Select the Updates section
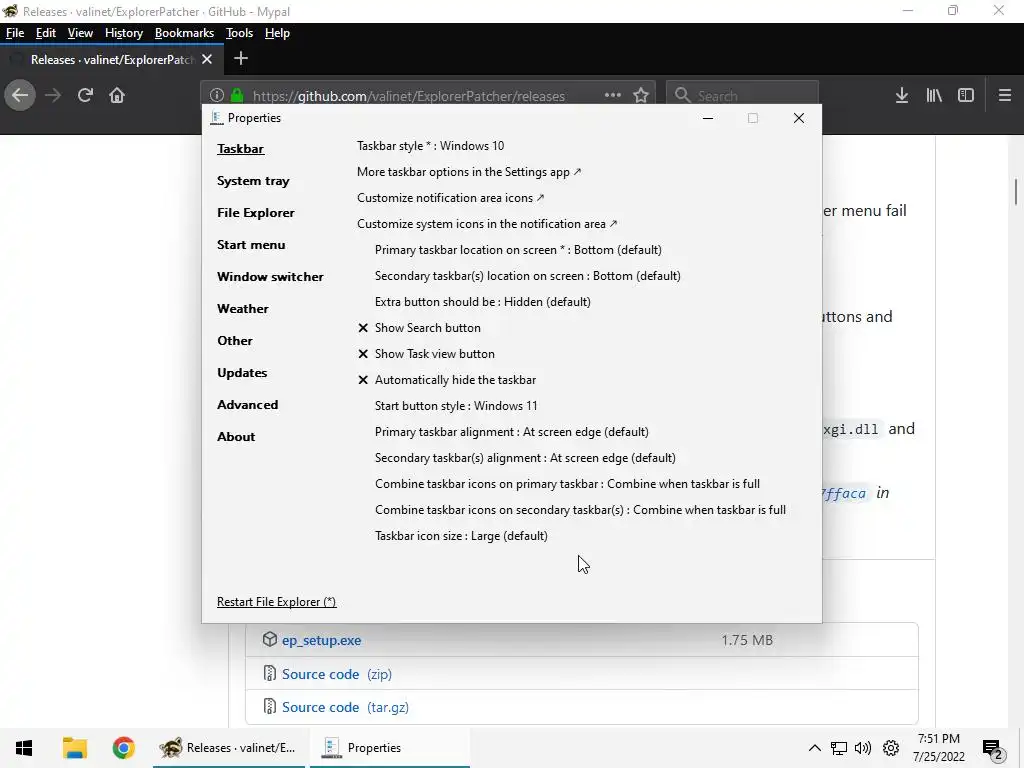 [x=242, y=373]
